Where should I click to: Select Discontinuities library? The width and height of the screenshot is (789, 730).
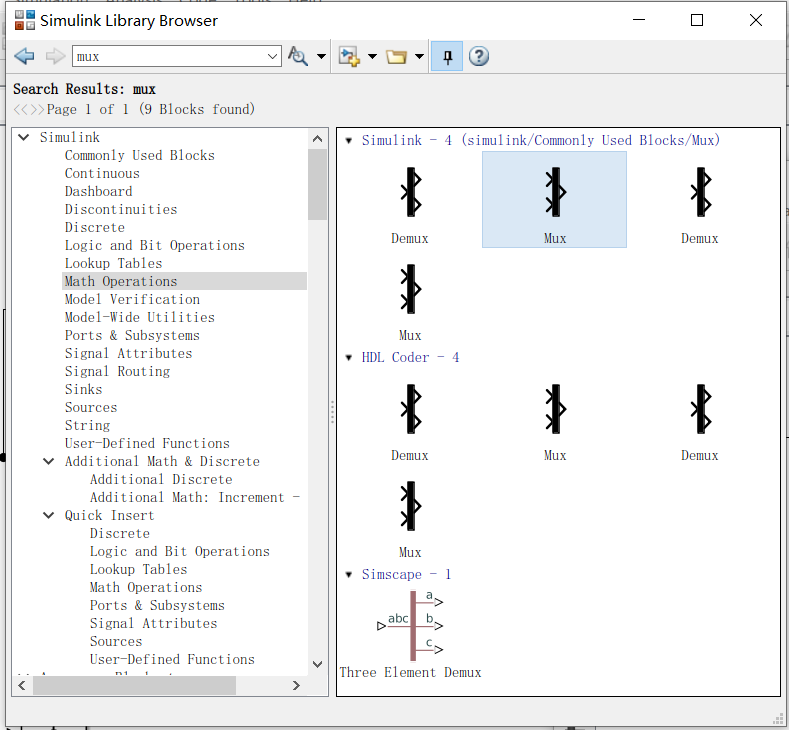pos(121,209)
